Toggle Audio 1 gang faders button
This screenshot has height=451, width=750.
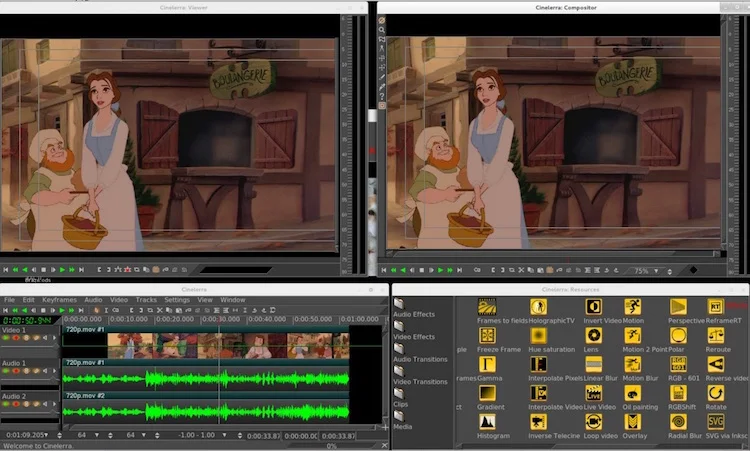point(26,371)
